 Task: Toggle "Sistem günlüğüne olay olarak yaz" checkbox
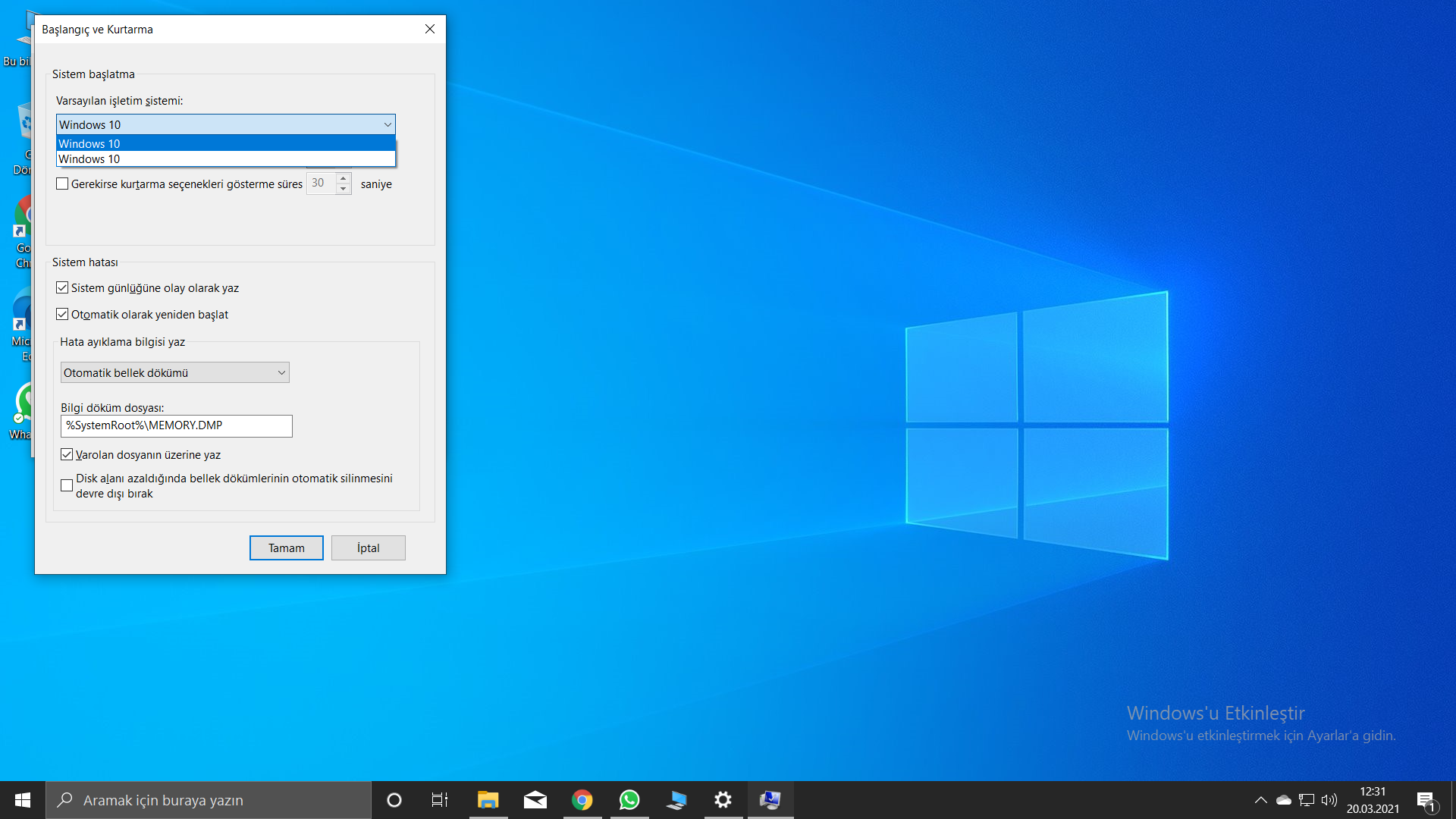click(x=62, y=288)
